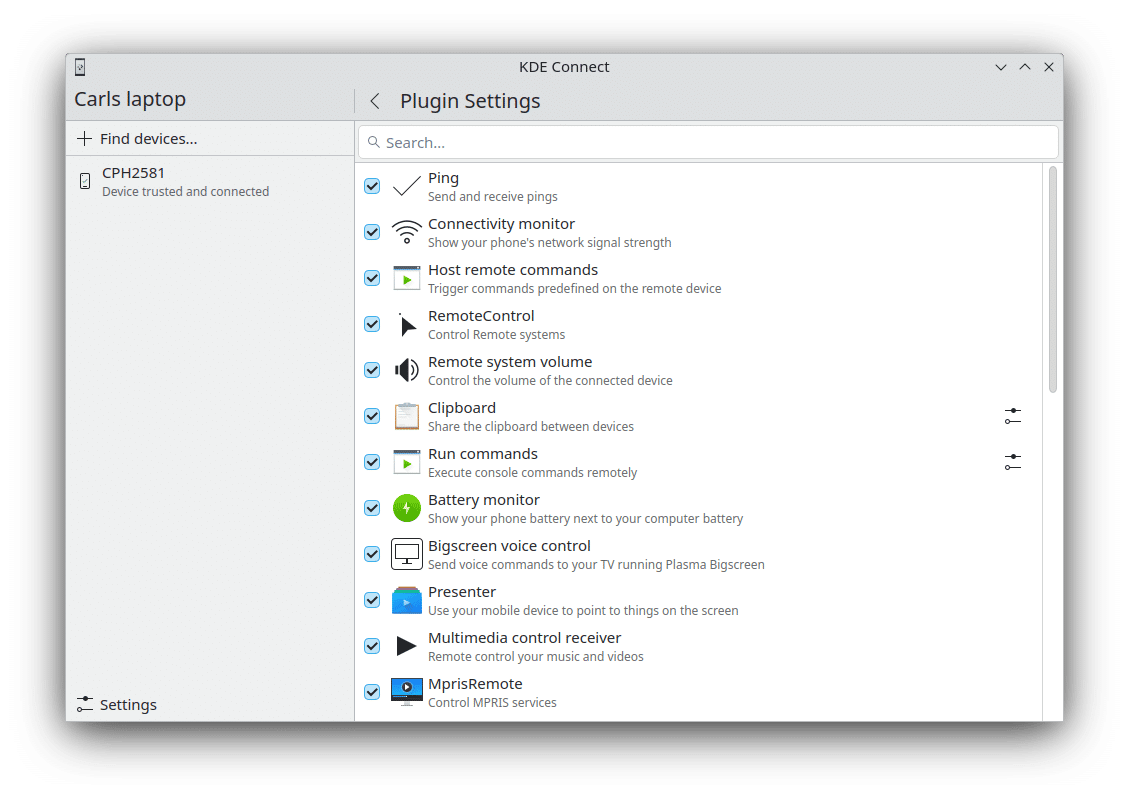Select the Remote system volume speaker icon
The image size is (1129, 799).
click(406, 369)
